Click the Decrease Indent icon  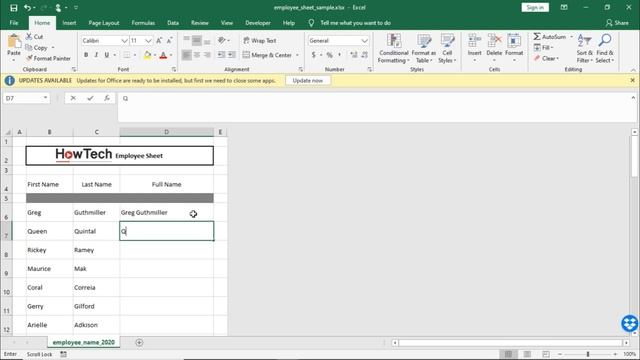tap(221, 55)
